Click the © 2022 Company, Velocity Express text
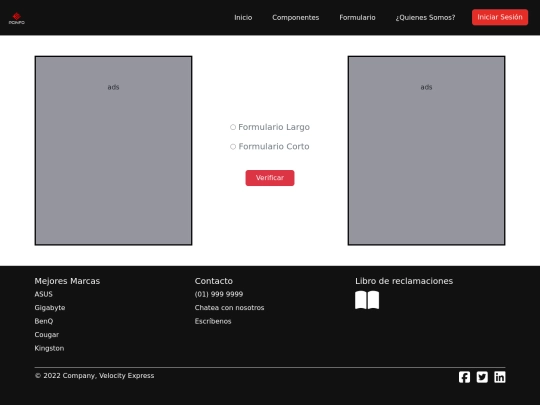Image resolution: width=540 pixels, height=405 pixels. [94, 375]
